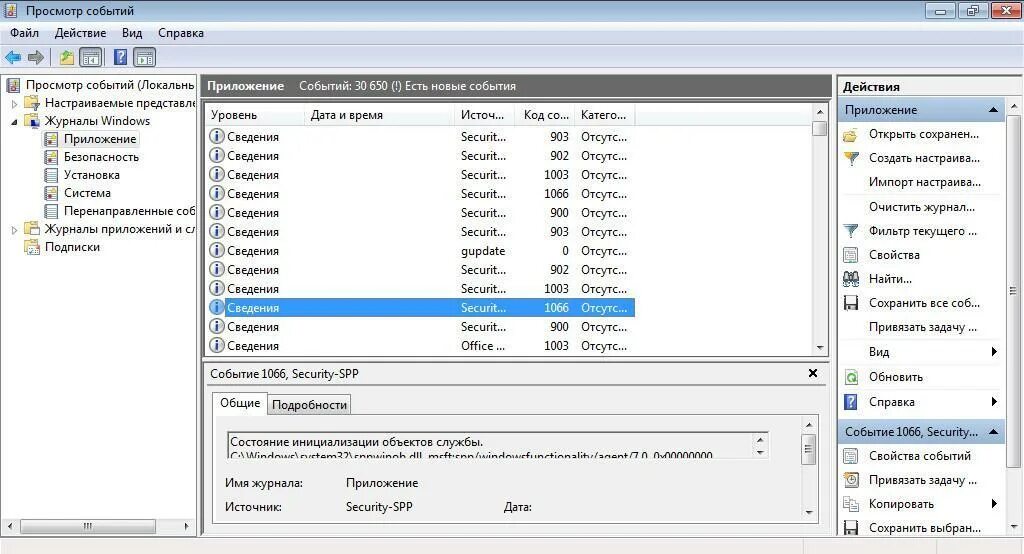Open the Вид submenu arrow
Screen dimensions: 1024x554
[x=994, y=352]
